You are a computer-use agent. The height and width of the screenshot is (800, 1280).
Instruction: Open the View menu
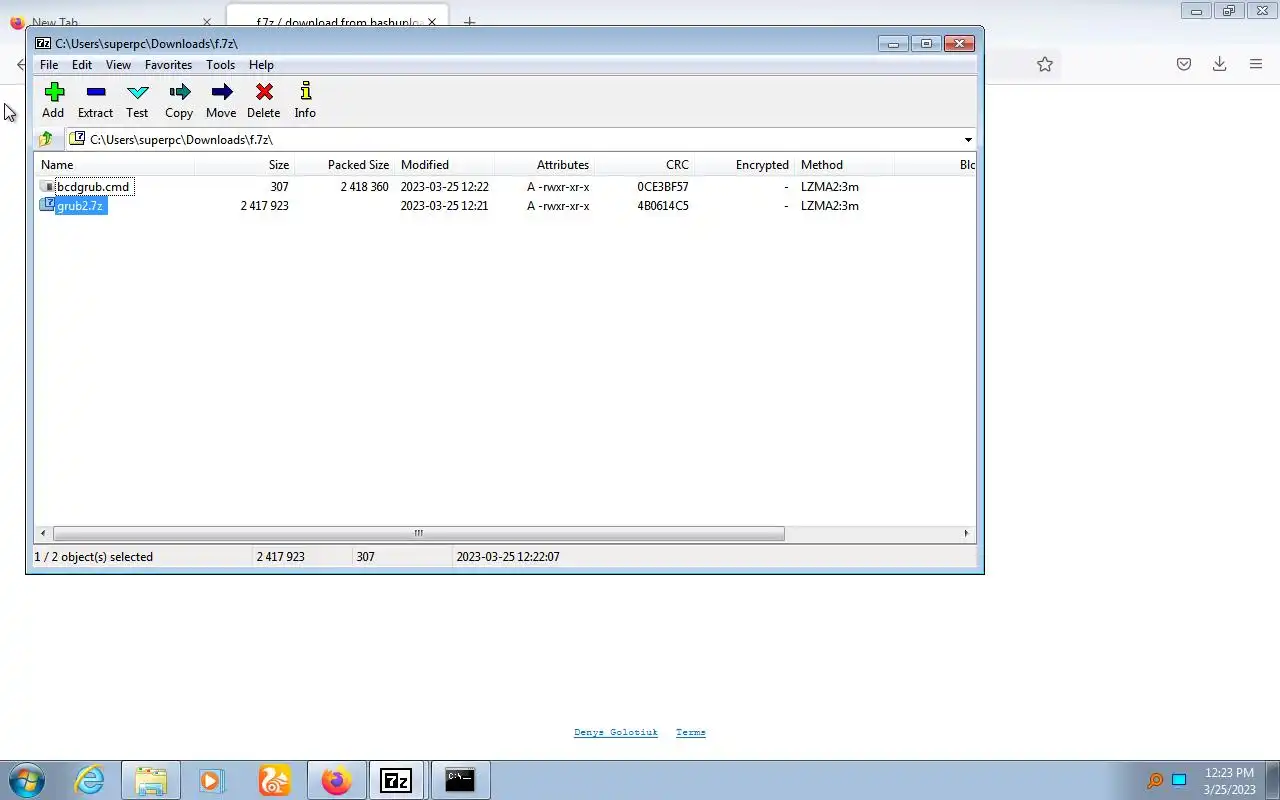tap(118, 65)
